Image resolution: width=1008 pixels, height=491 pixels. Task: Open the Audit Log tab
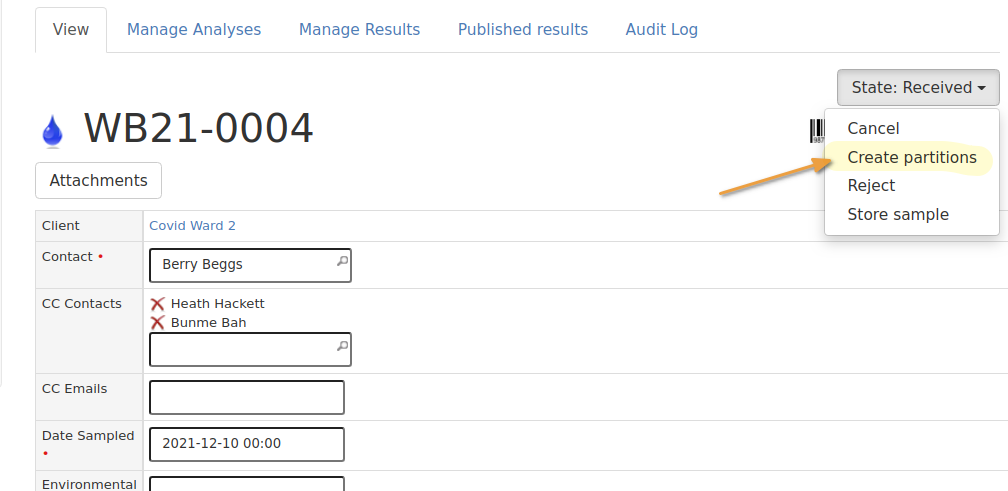click(661, 30)
